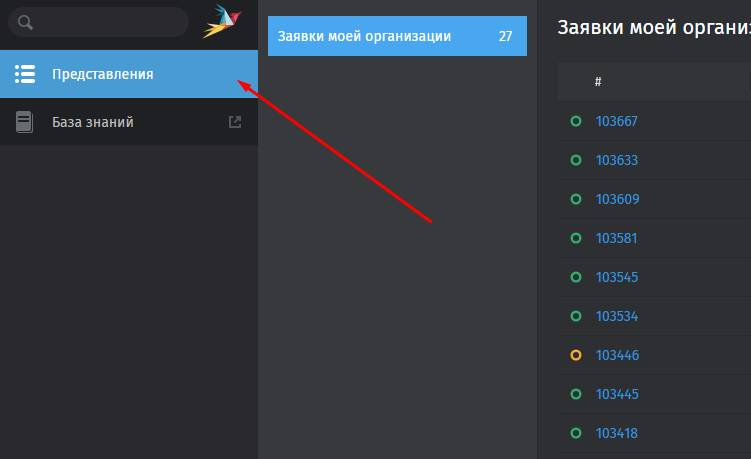Screen dimensions: 751x459
Task: Click green status circle of ticket 103667
Action: point(576,121)
